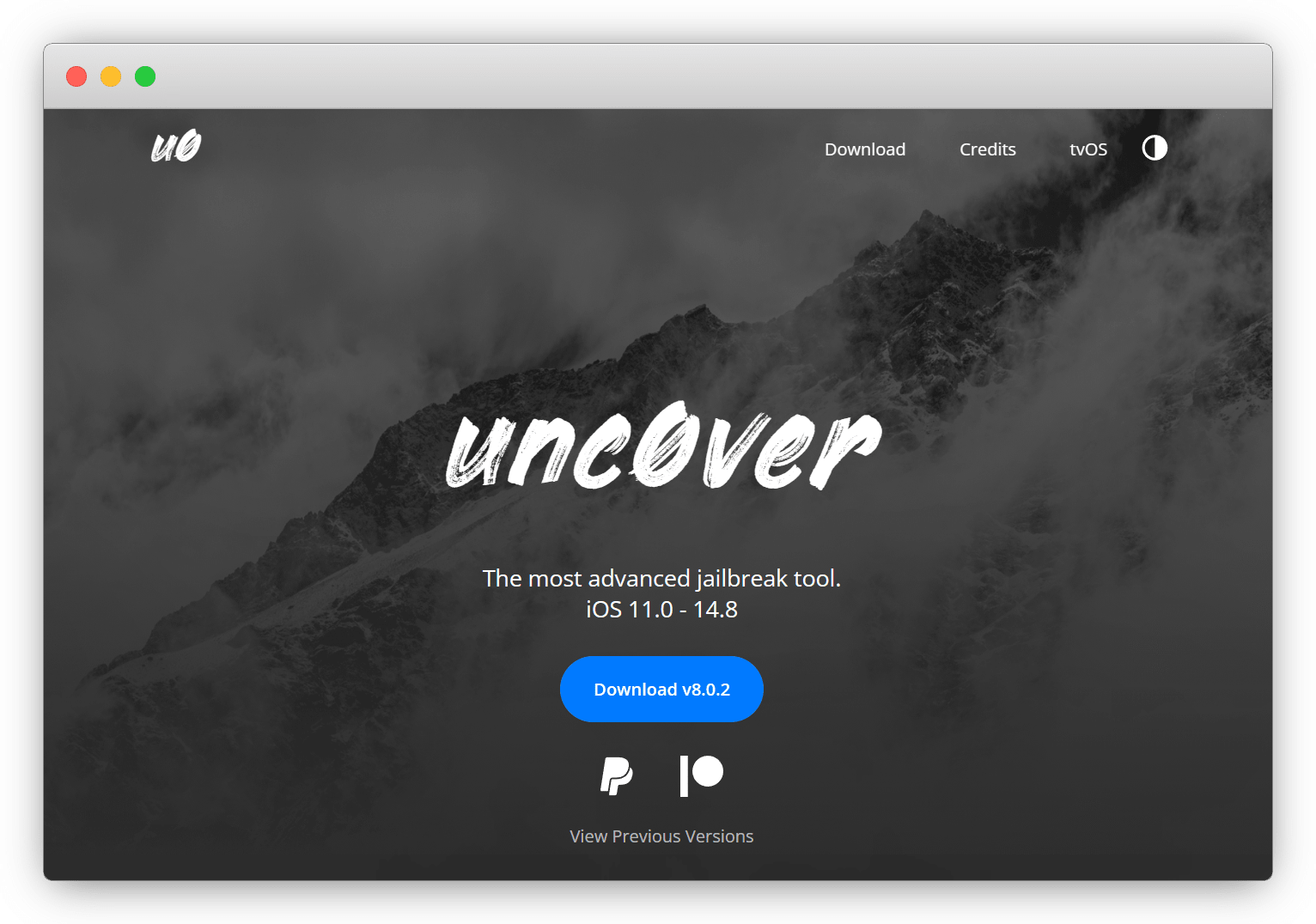
Task: Click the empty gray window title bar
Action: (687, 76)
